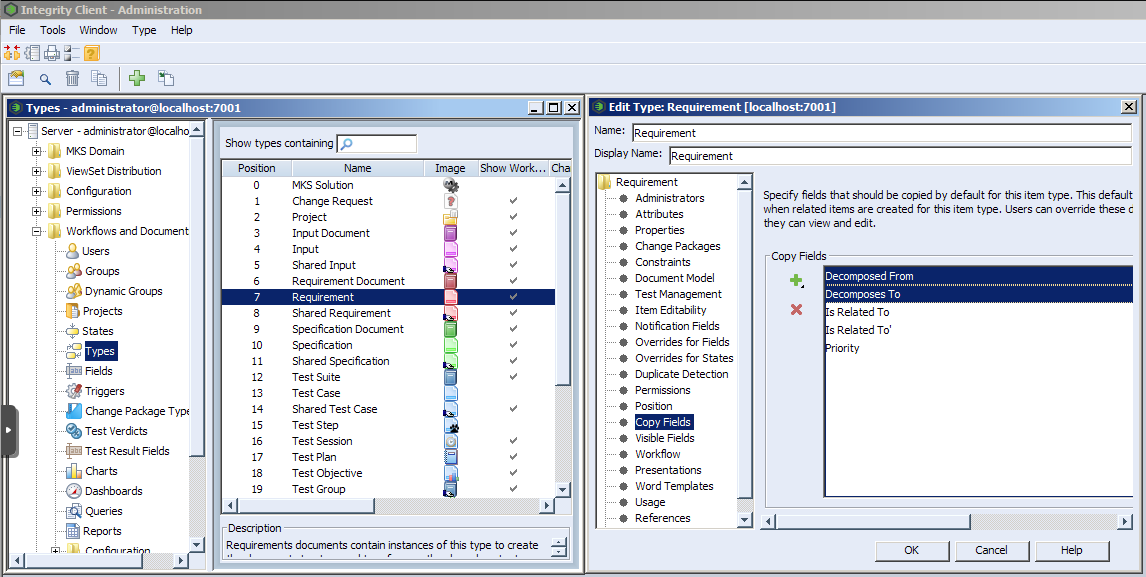Click the OK button in the Edit Type dialog
The image size is (1146, 577).
[x=911, y=550]
